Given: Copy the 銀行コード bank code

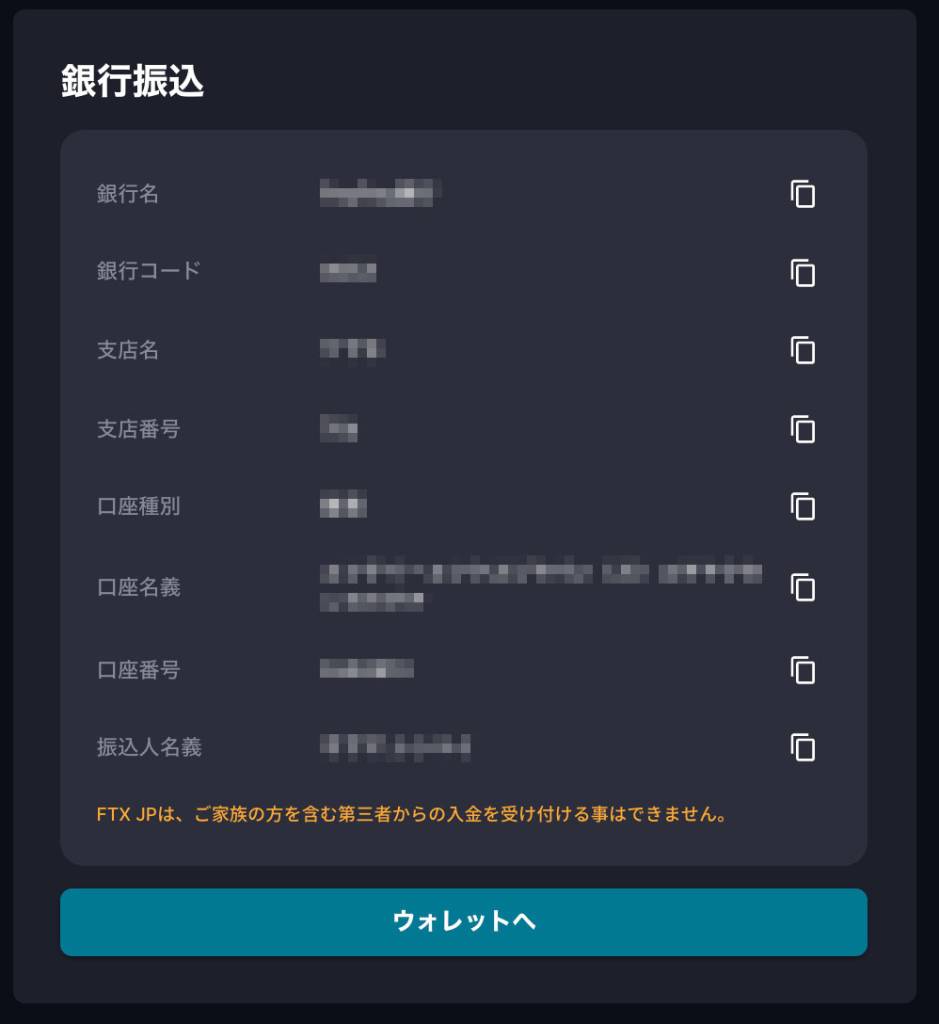Looking at the screenshot, I should click(x=803, y=272).
